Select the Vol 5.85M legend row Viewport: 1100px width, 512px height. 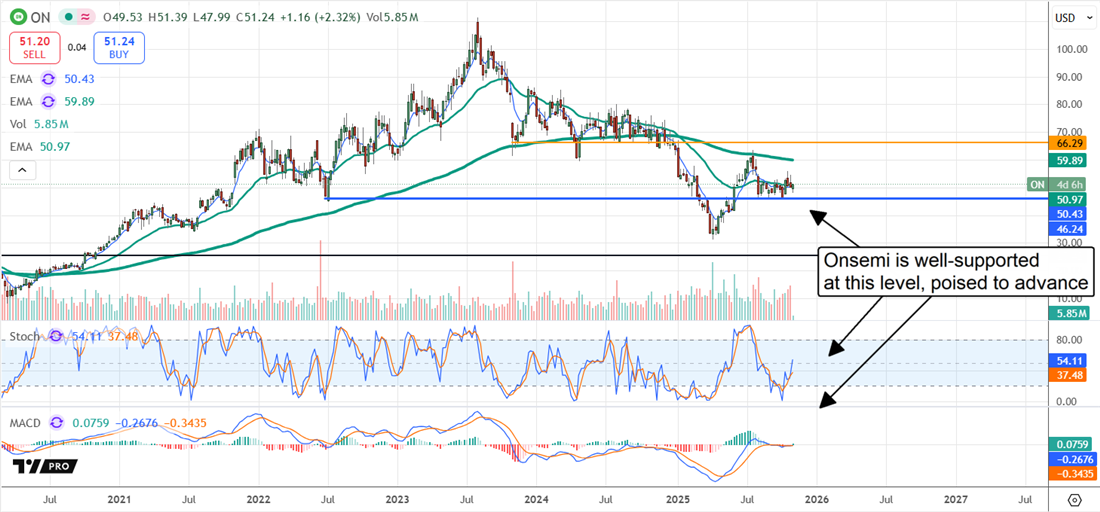(38, 124)
